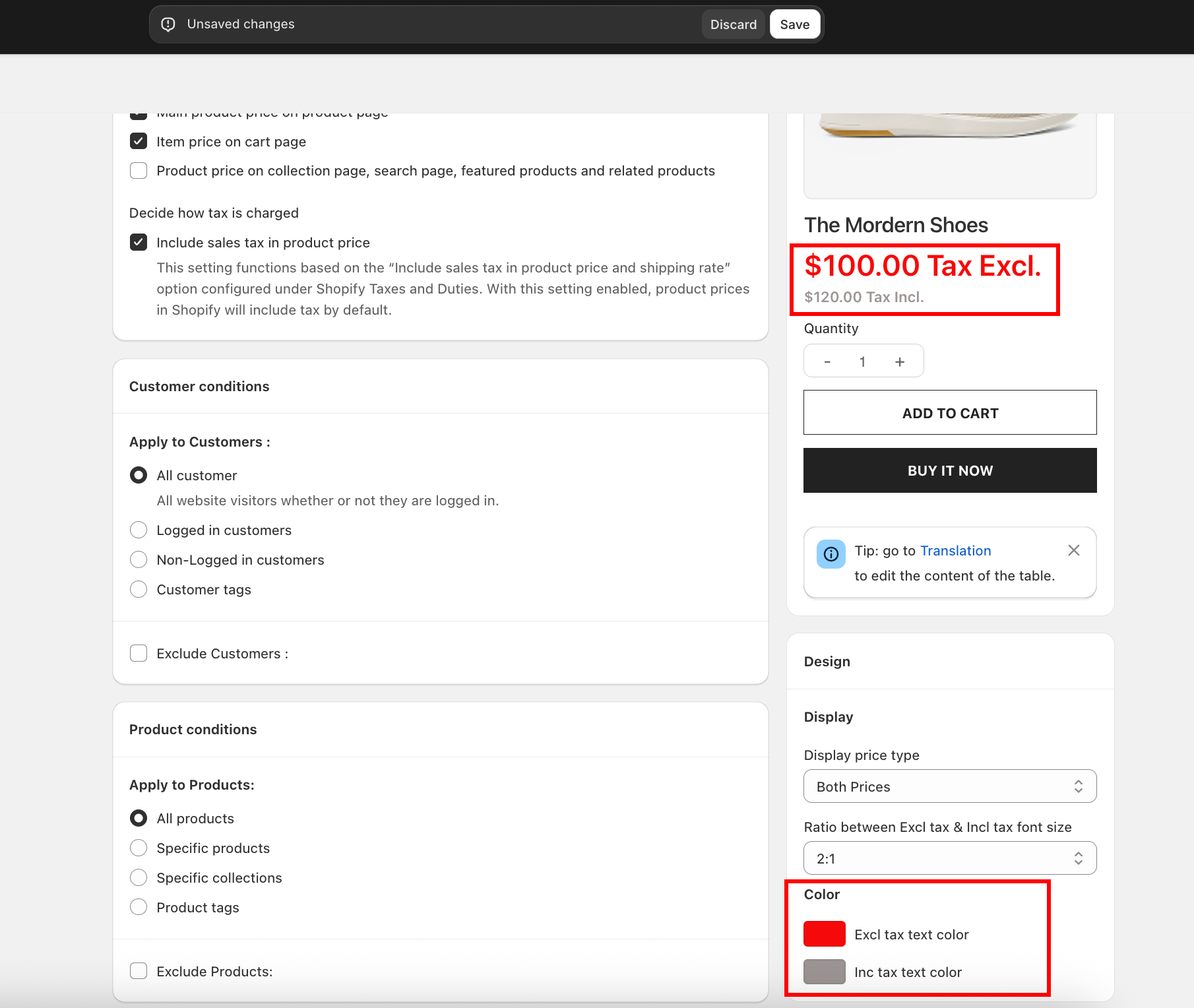Open the gray Inc tax color swatch
1194x1008 pixels.
coord(824,972)
